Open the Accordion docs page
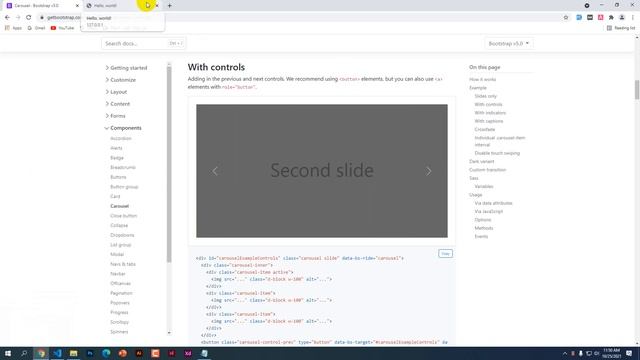The height and width of the screenshot is (360, 640). click(121, 138)
